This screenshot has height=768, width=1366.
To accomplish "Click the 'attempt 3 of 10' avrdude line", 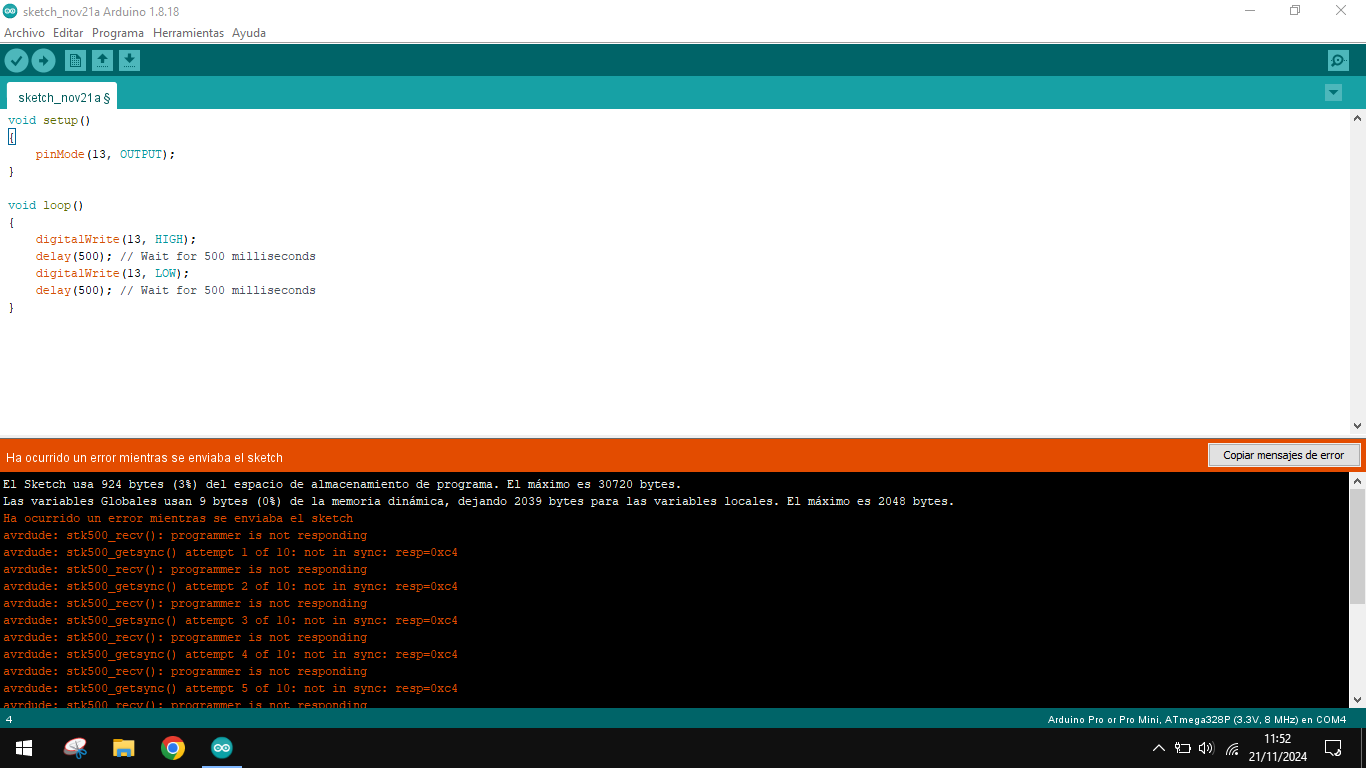I will point(230,620).
